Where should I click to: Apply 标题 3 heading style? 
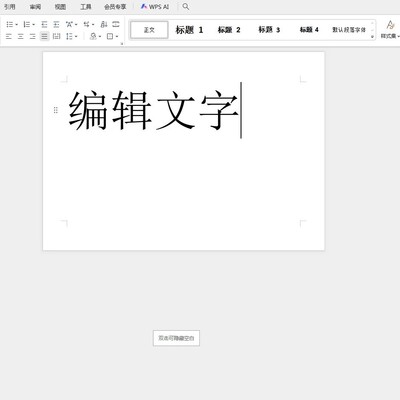tap(269, 30)
